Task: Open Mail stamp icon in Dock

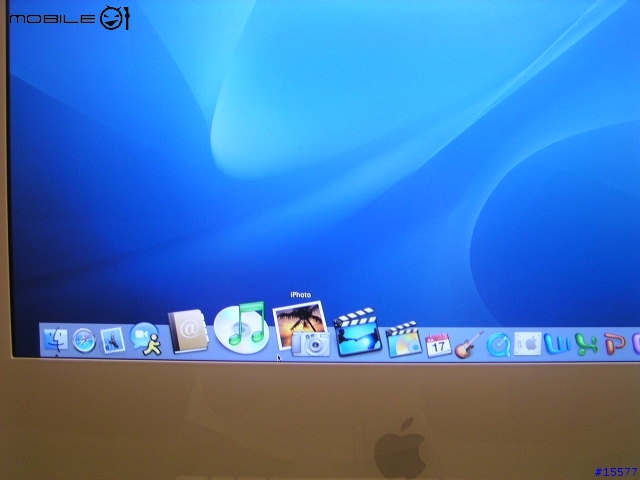Action: 112,340
